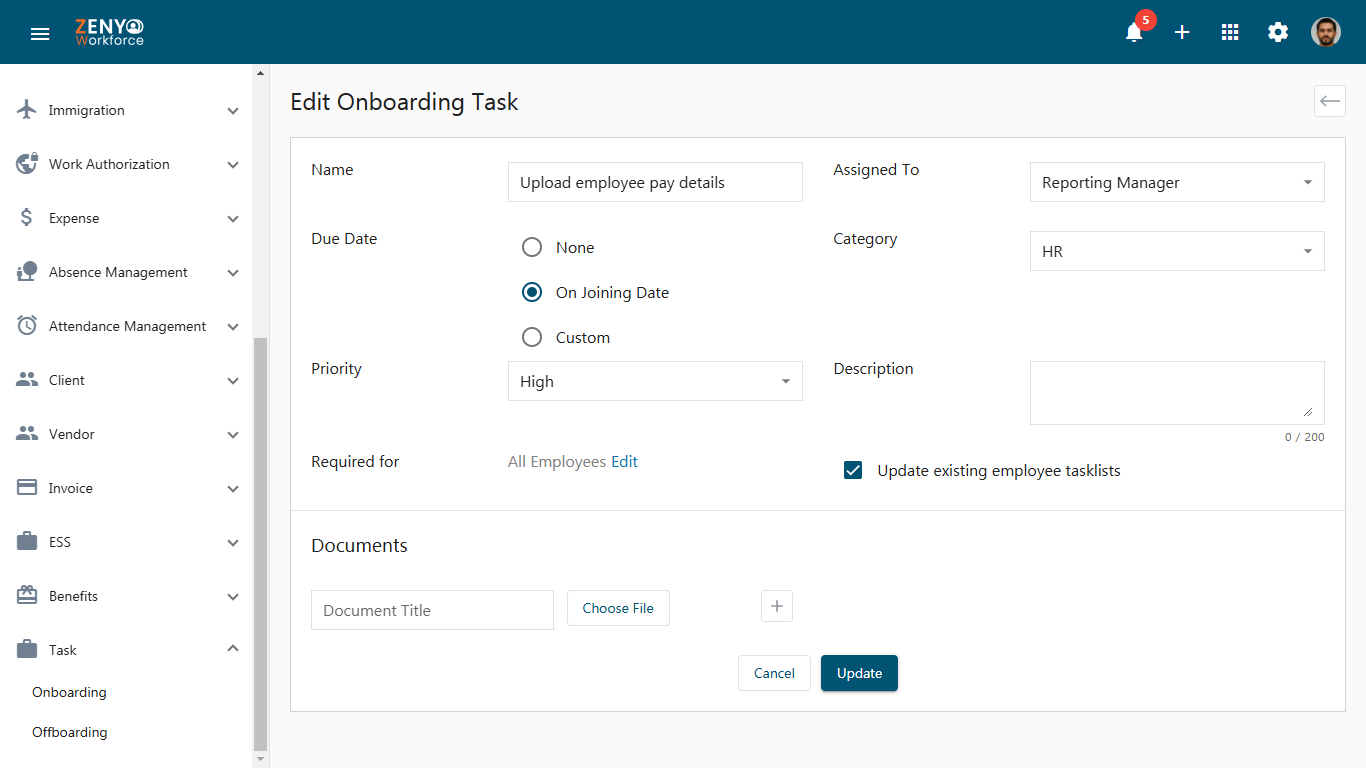The width and height of the screenshot is (1366, 768).
Task: Click the Invoice card icon
Action: (x=27, y=488)
